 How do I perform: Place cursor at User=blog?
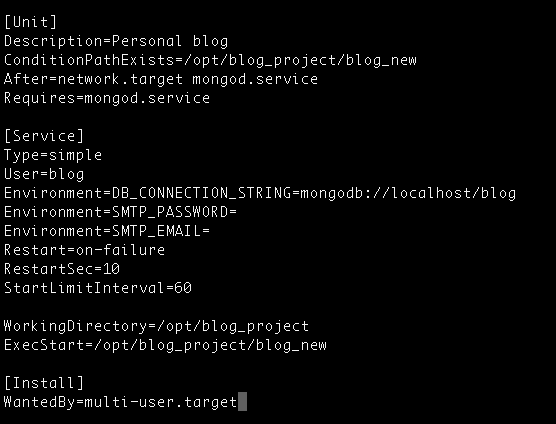pyautogui.click(x=44, y=174)
